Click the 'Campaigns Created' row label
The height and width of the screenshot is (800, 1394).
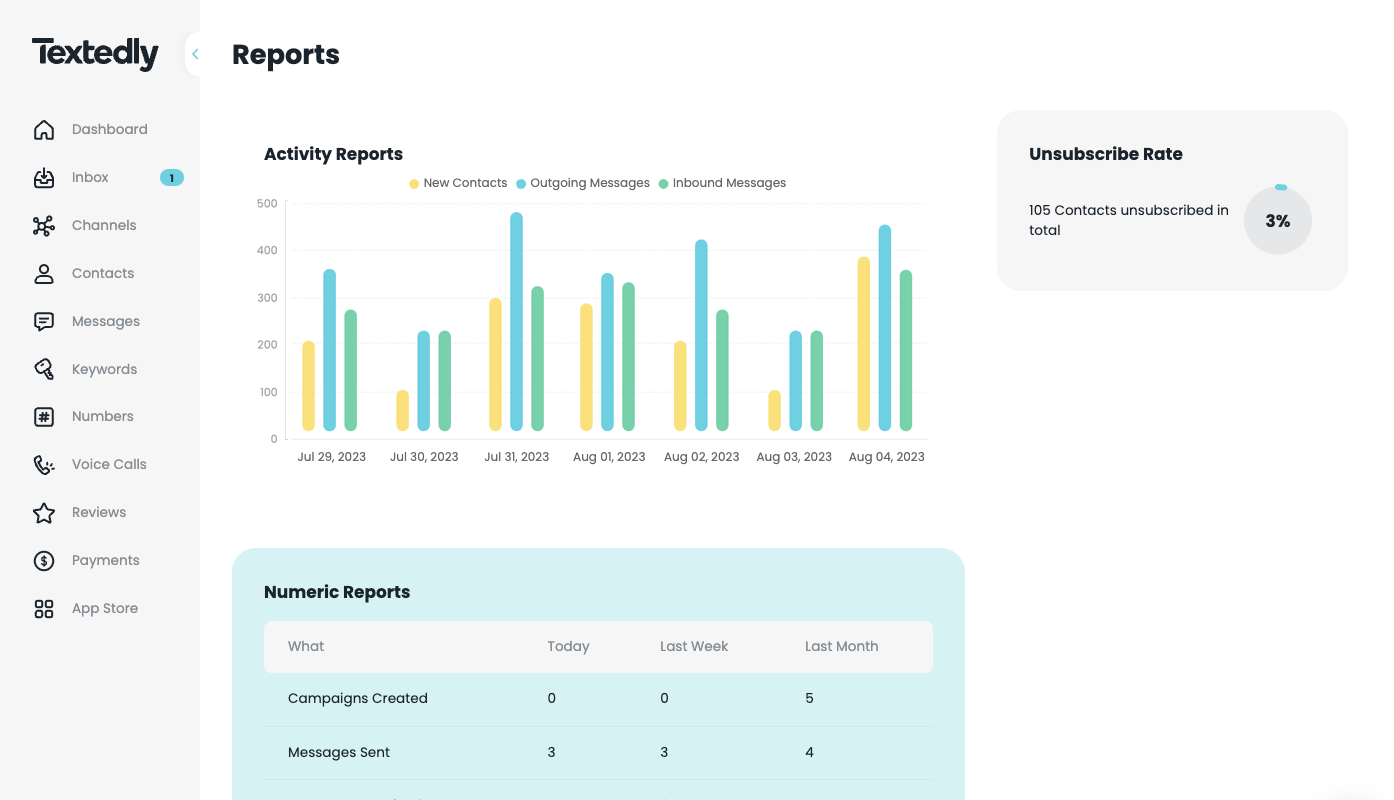[358, 698]
